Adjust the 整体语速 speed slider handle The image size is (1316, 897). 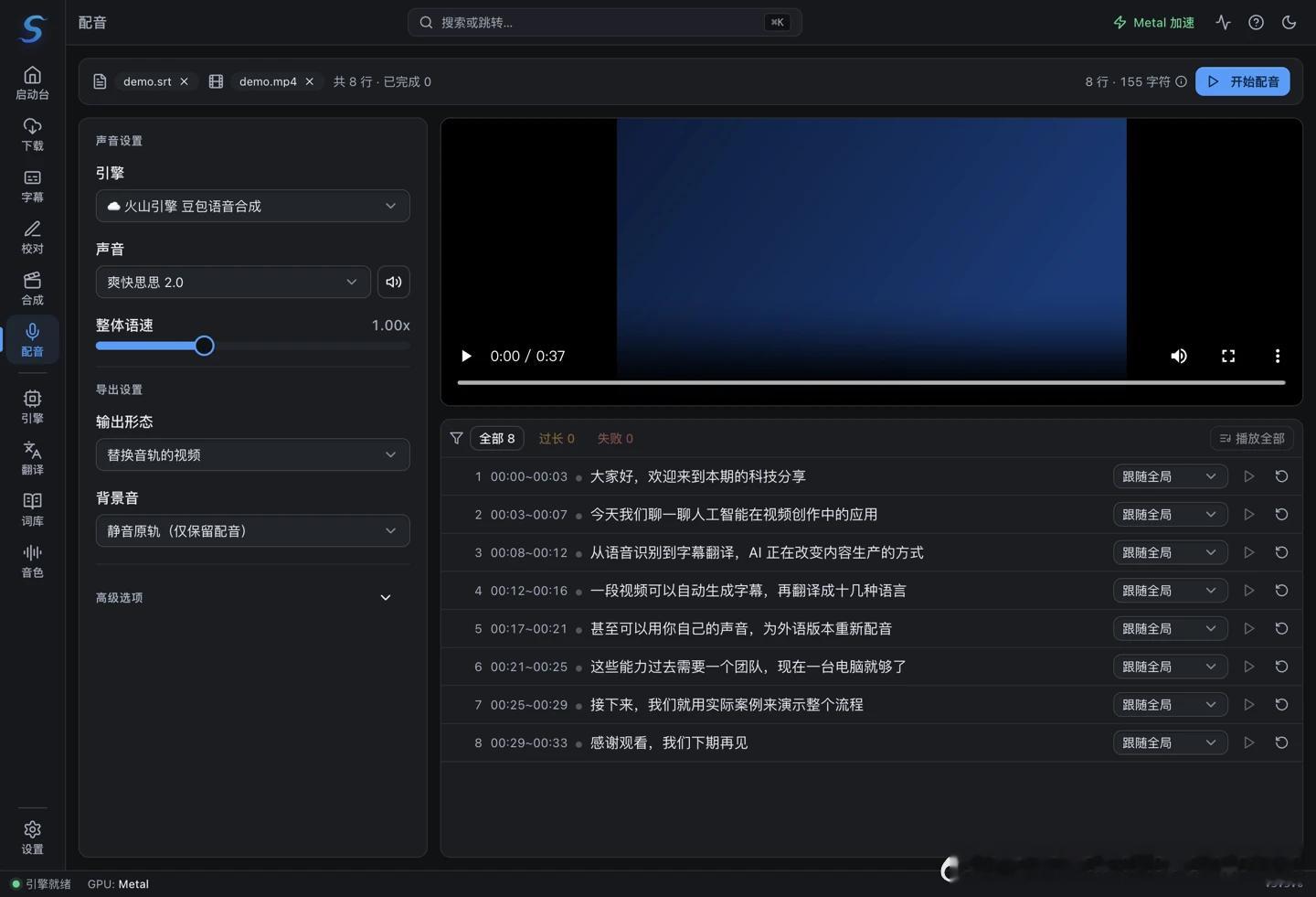click(204, 346)
